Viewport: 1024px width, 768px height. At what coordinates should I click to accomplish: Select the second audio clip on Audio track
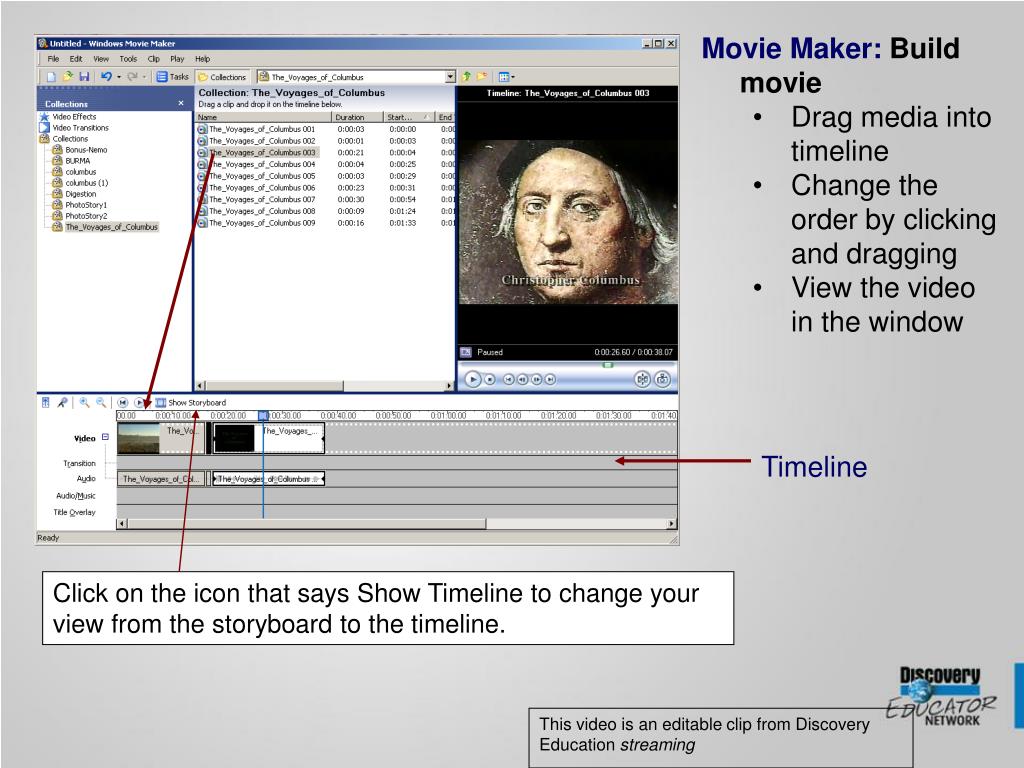coord(268,479)
